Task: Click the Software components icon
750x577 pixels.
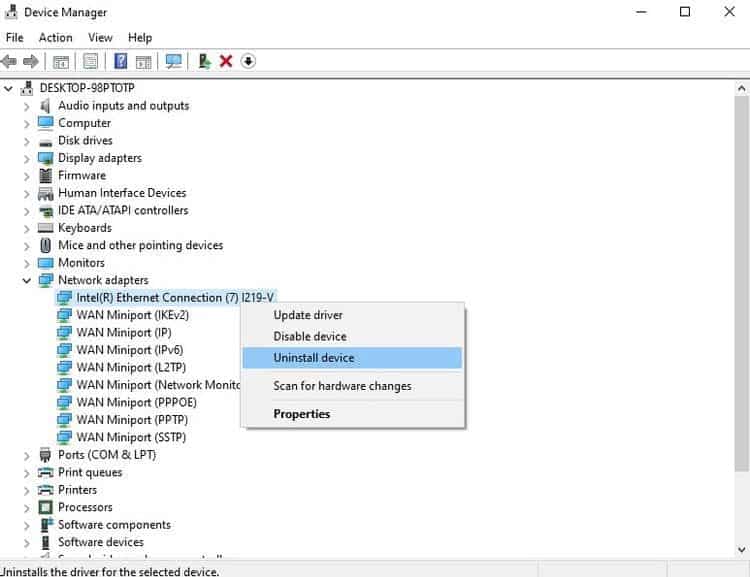Action: tap(46, 525)
